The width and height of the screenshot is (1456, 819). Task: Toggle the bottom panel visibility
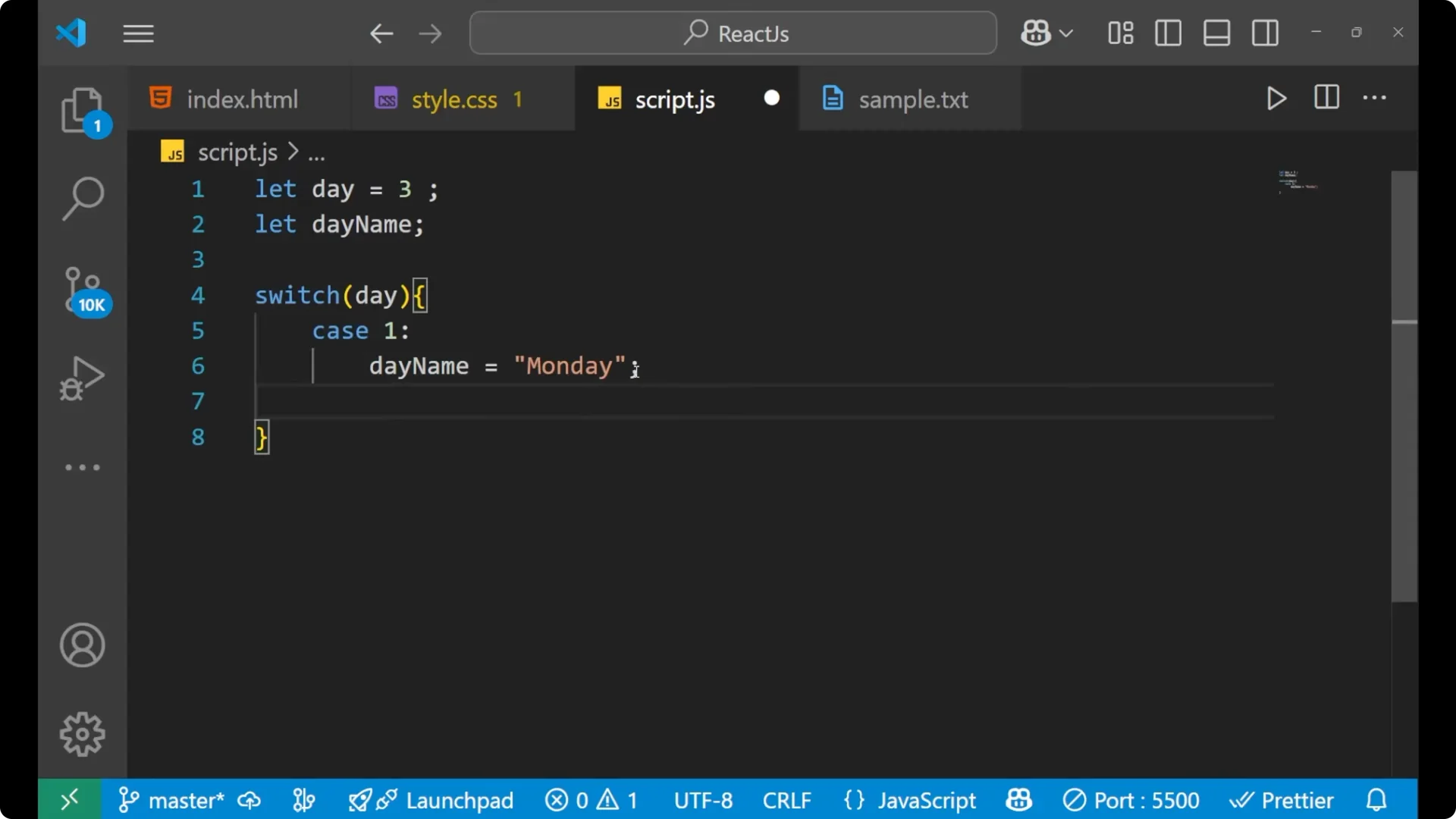(x=1216, y=33)
